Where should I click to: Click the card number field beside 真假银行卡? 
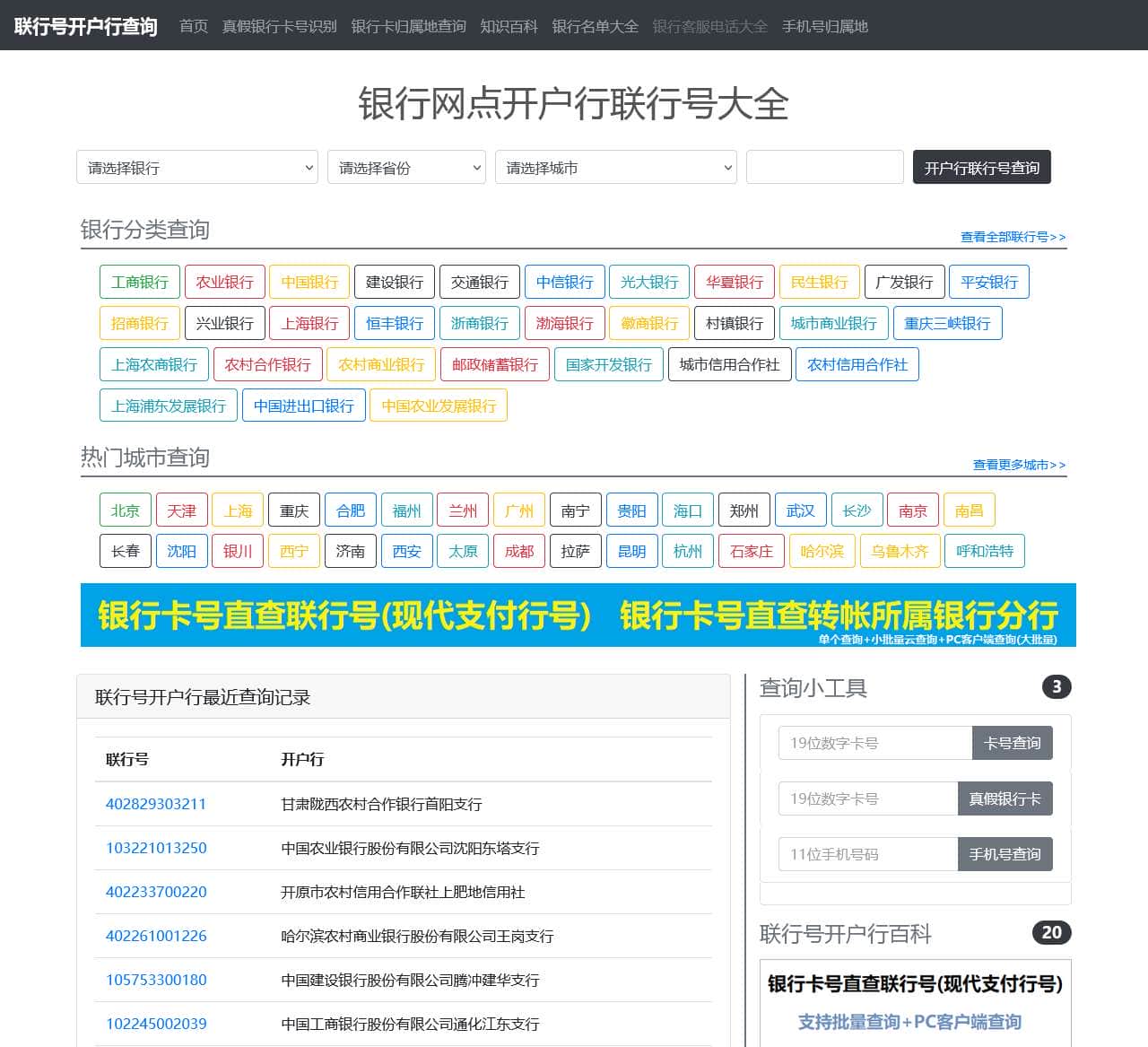click(x=868, y=798)
